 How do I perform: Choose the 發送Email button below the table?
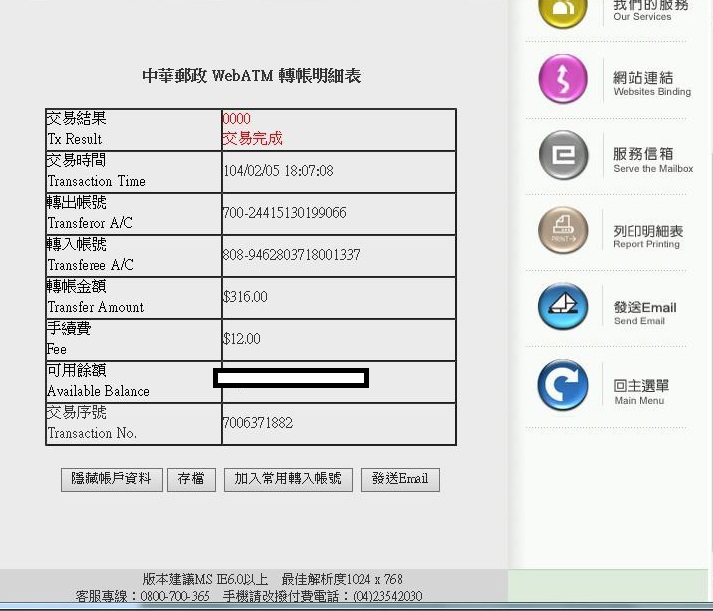click(x=400, y=479)
